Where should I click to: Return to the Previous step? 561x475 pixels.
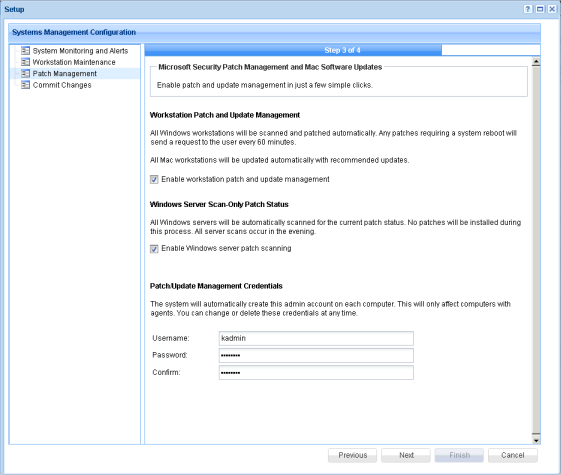pos(352,455)
